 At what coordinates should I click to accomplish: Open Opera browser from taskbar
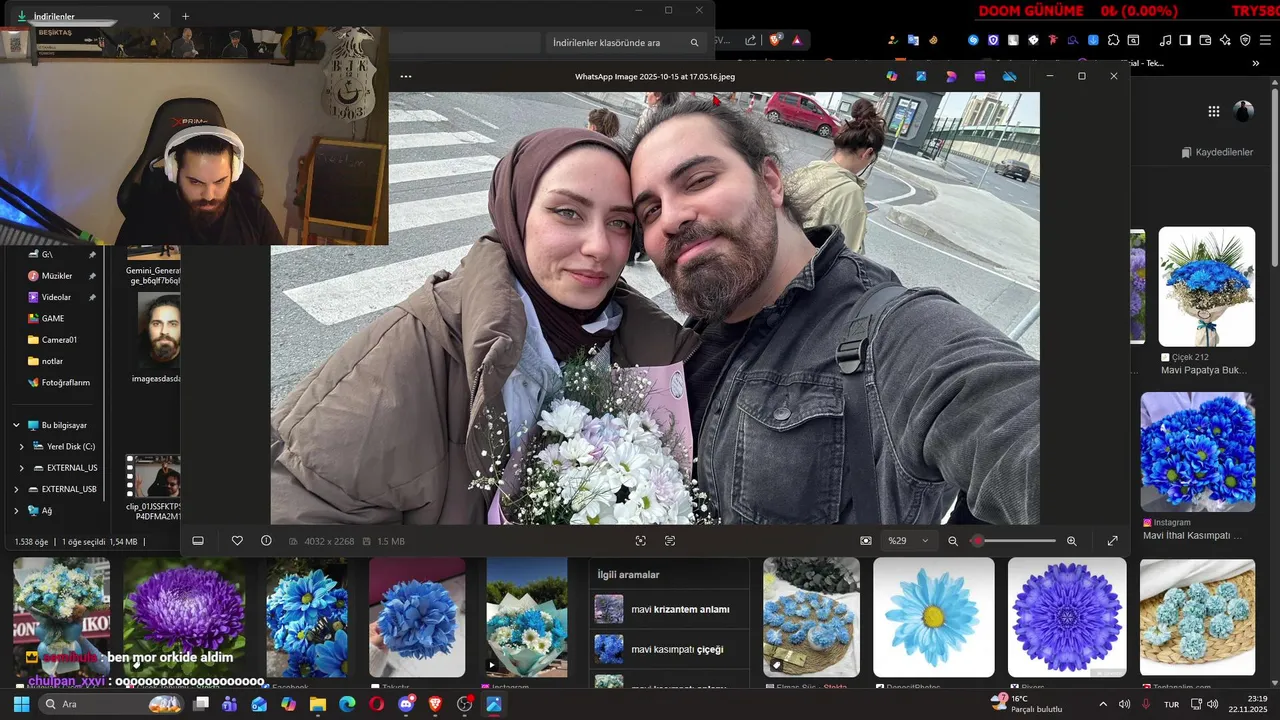coord(376,704)
